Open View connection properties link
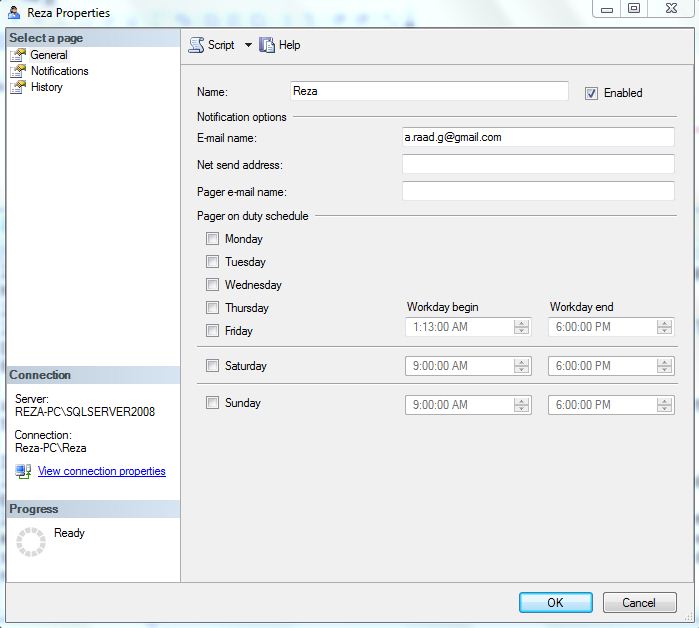699x628 pixels. coord(101,471)
